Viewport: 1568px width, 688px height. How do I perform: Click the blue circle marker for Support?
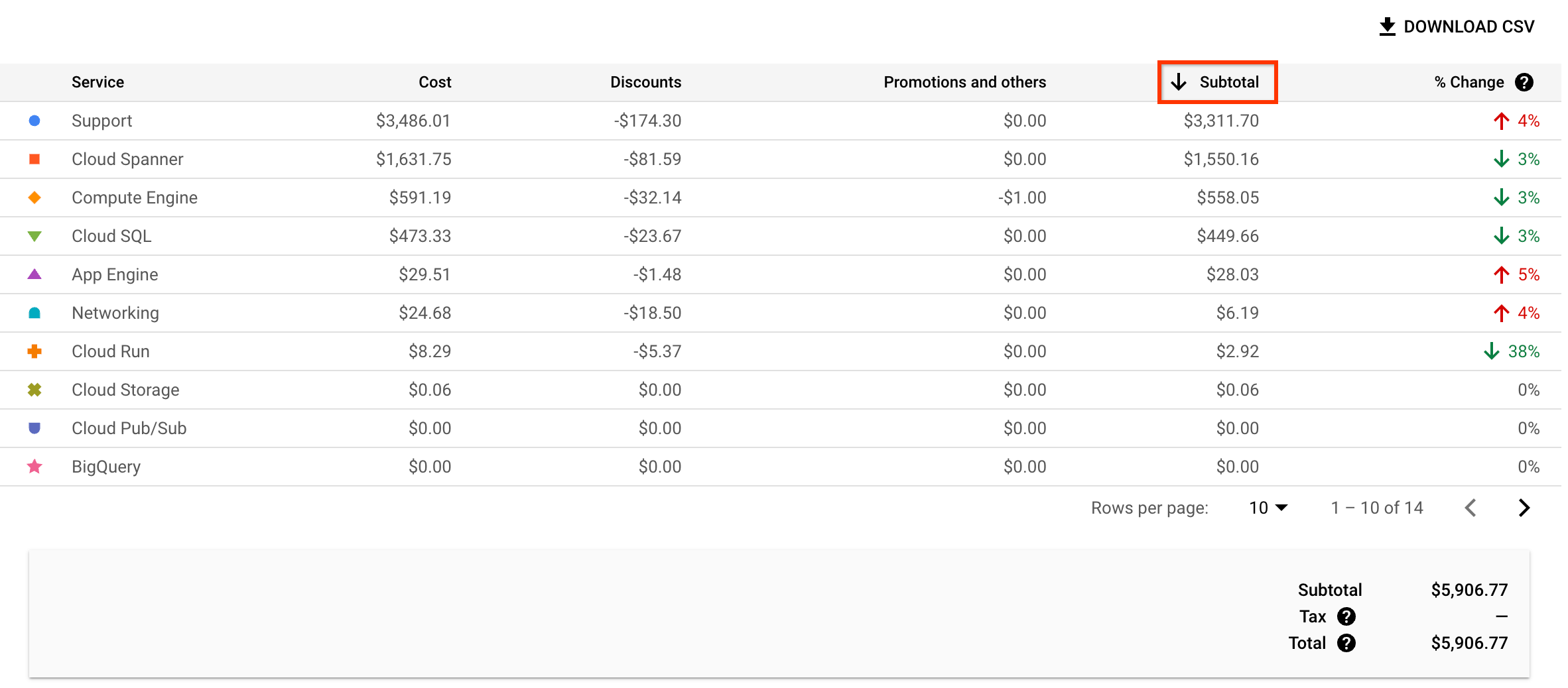[34, 121]
